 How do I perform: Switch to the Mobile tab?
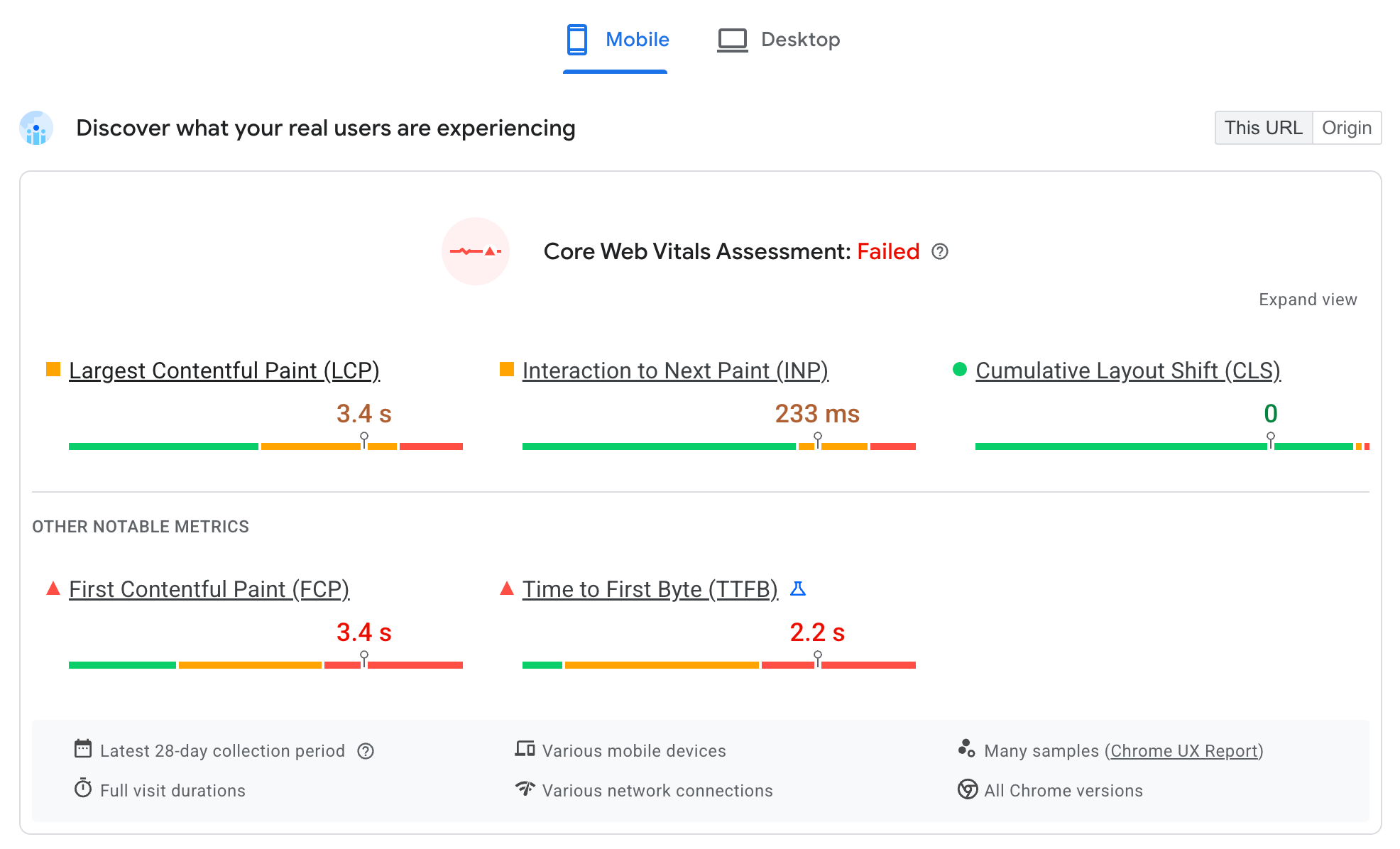[x=614, y=40]
